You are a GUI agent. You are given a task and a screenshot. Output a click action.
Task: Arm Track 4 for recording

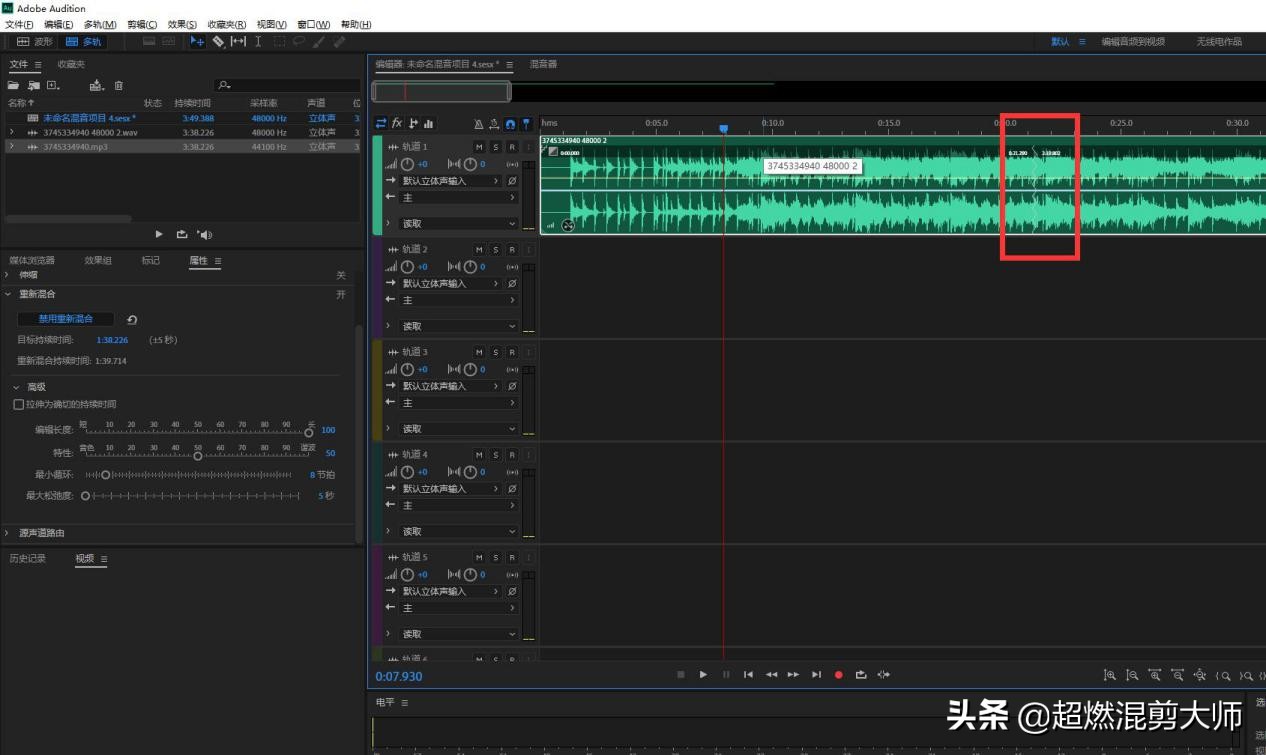click(511, 455)
